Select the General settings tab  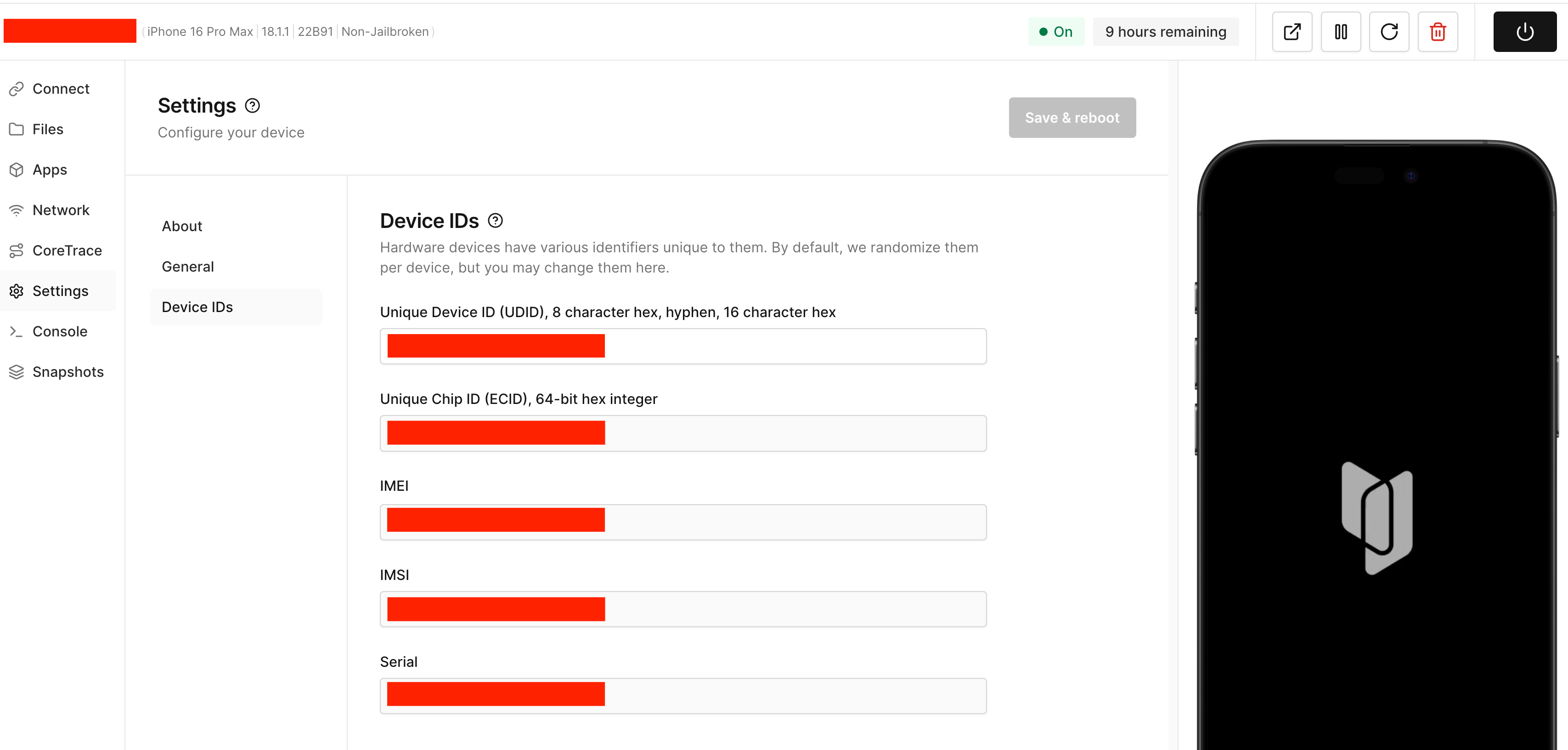point(187,267)
